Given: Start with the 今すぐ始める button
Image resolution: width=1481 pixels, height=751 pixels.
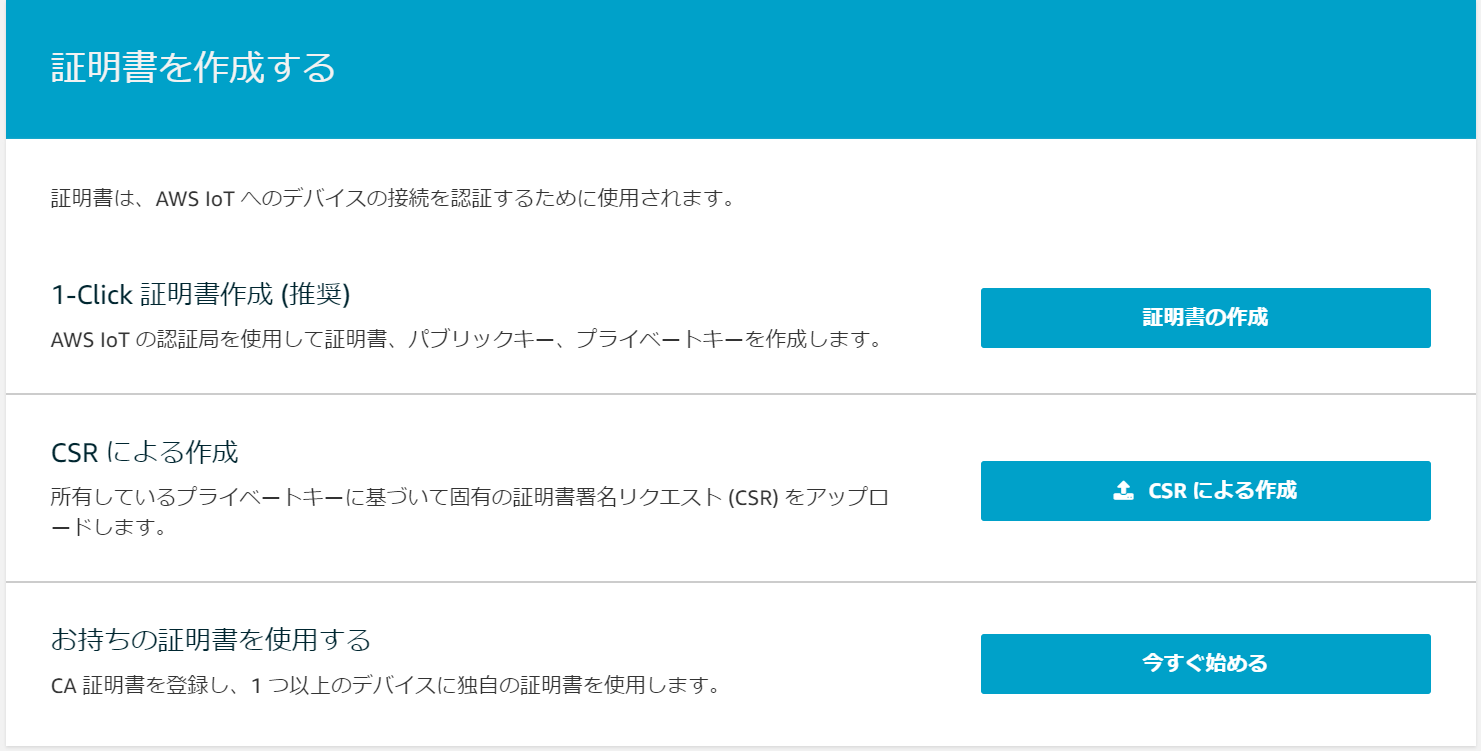Looking at the screenshot, I should (1205, 663).
